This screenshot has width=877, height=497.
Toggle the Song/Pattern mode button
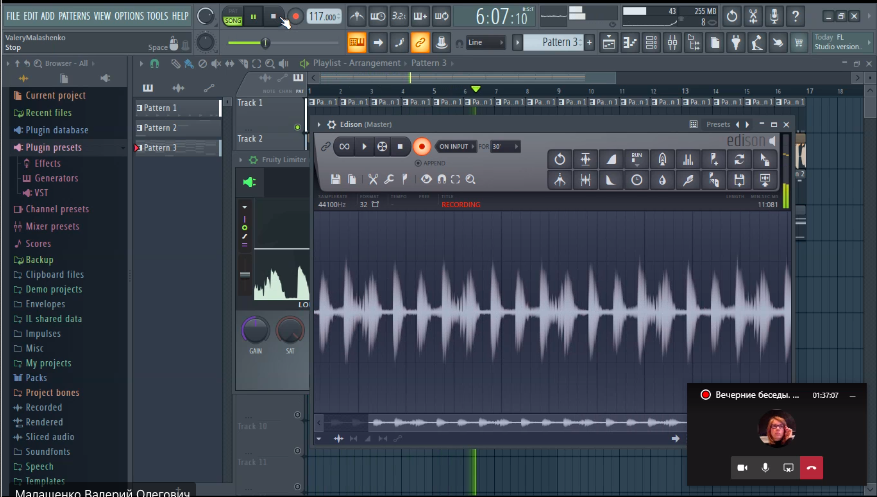coord(232,17)
